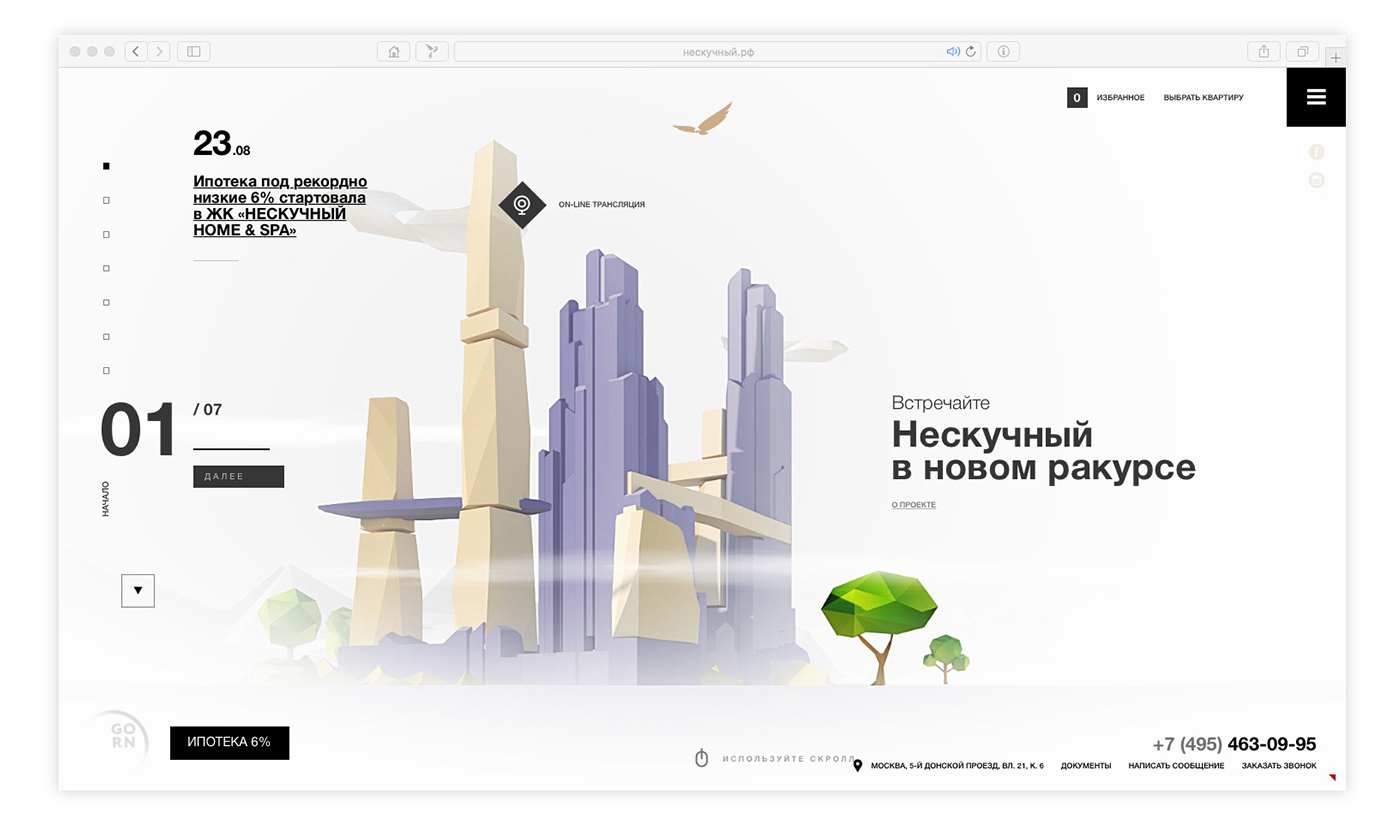Image resolution: width=1400 pixels, height=820 pixels.
Task: Open the webcam on-line broadcast diamond icon
Action: 522,205
